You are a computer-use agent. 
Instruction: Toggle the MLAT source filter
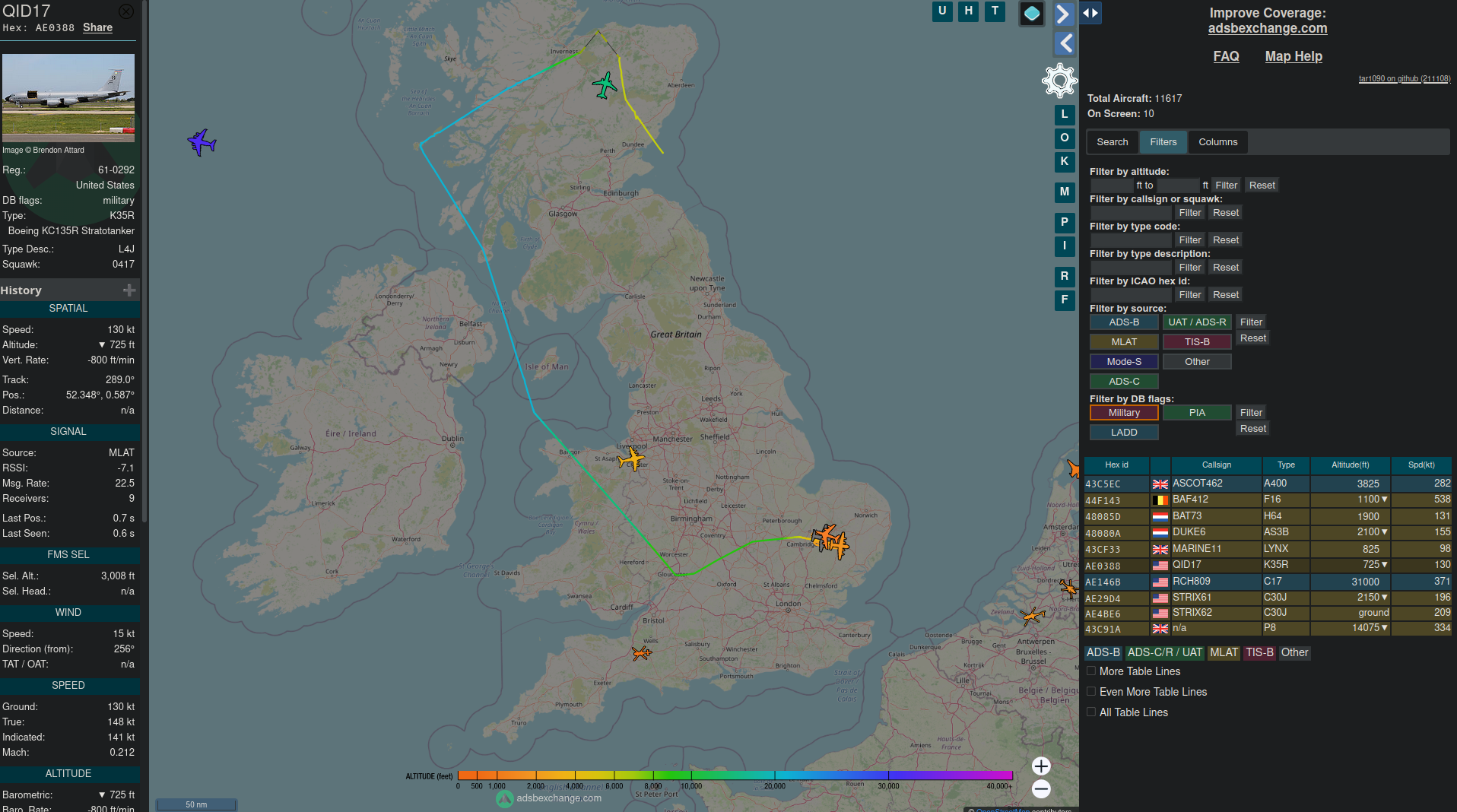coord(1124,342)
